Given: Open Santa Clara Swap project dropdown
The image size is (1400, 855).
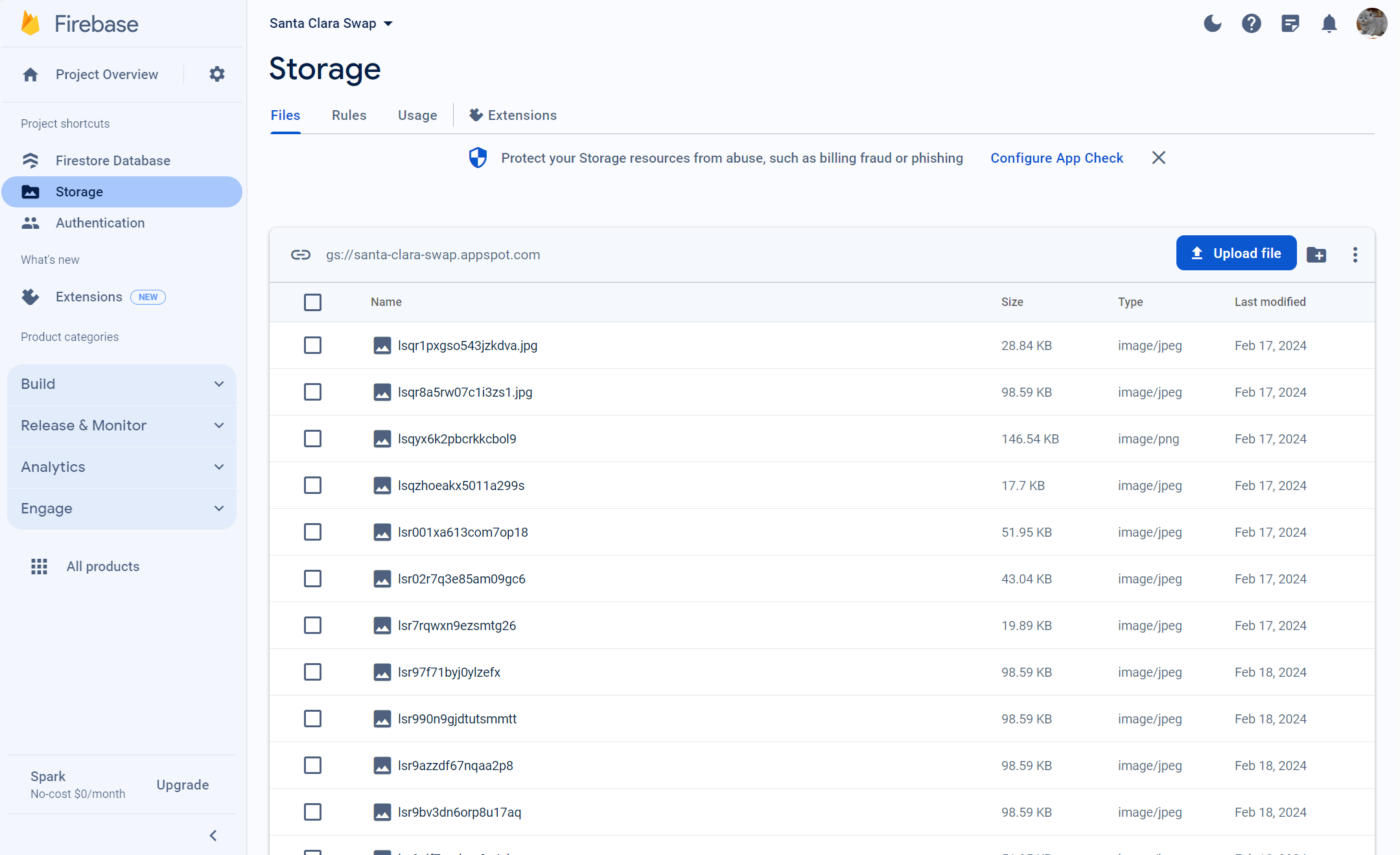Looking at the screenshot, I should 331,23.
